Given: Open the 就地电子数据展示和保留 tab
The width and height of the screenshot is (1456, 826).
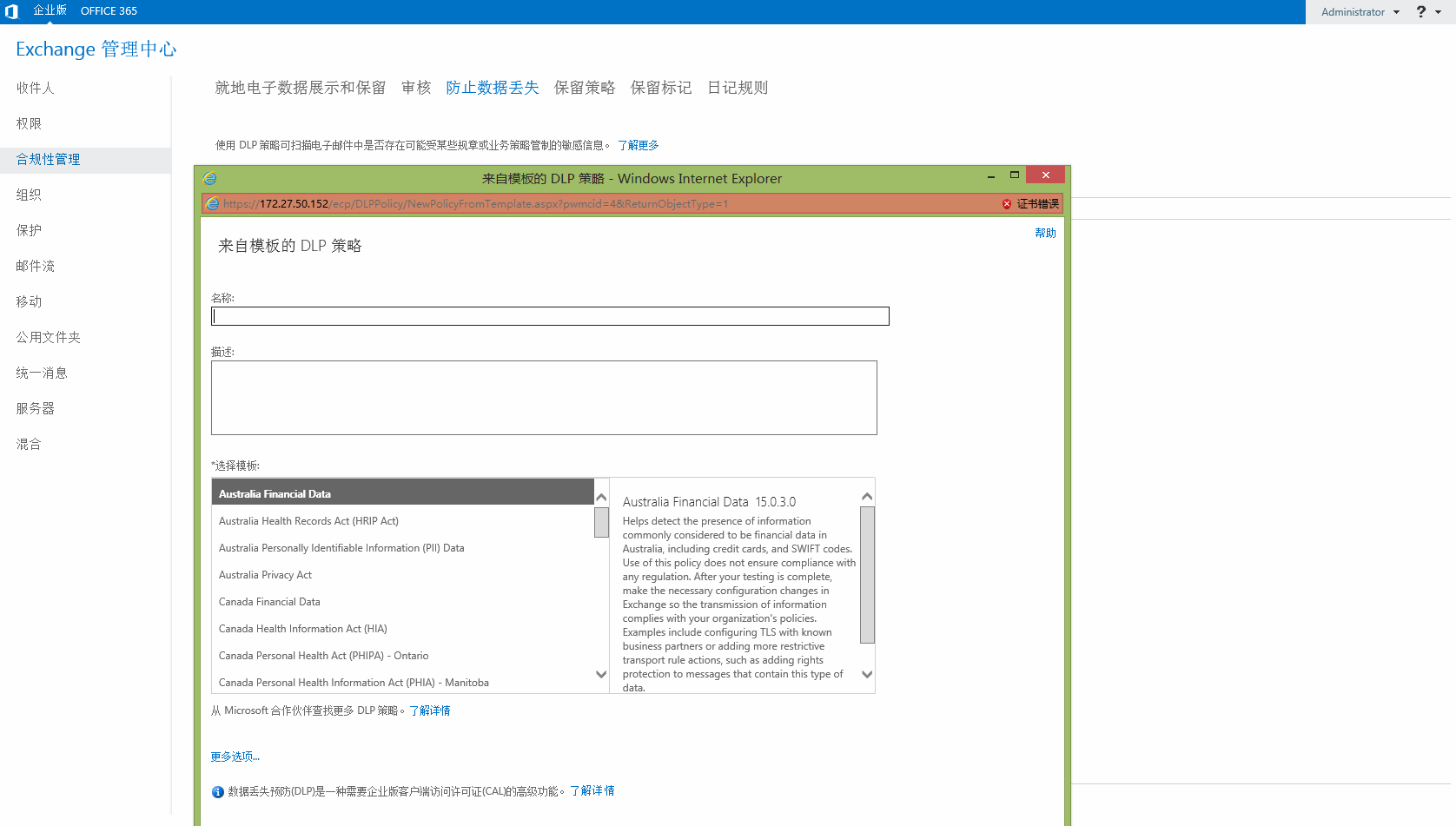Looking at the screenshot, I should coord(301,88).
